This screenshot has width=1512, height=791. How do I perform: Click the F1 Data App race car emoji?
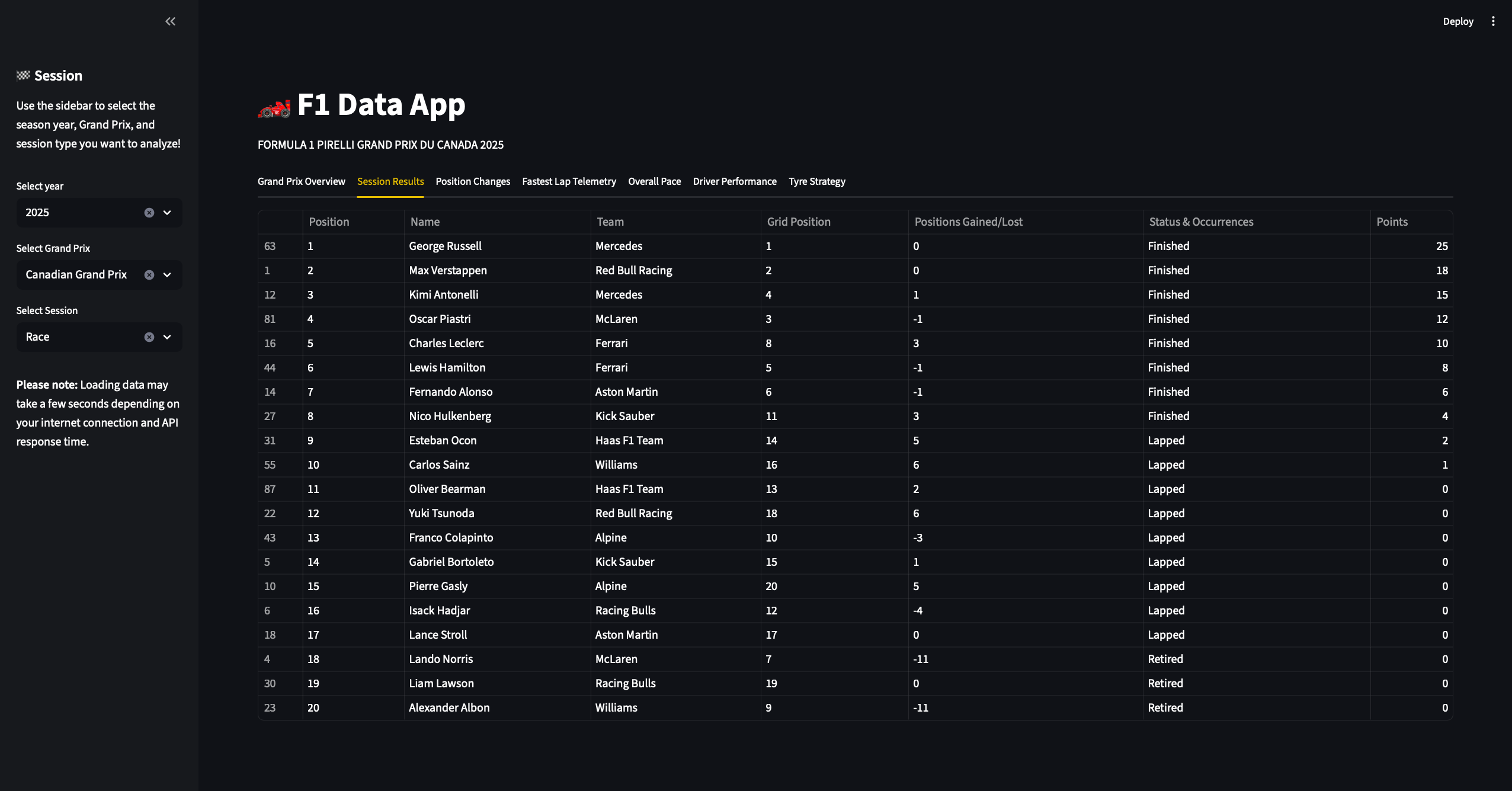click(274, 108)
